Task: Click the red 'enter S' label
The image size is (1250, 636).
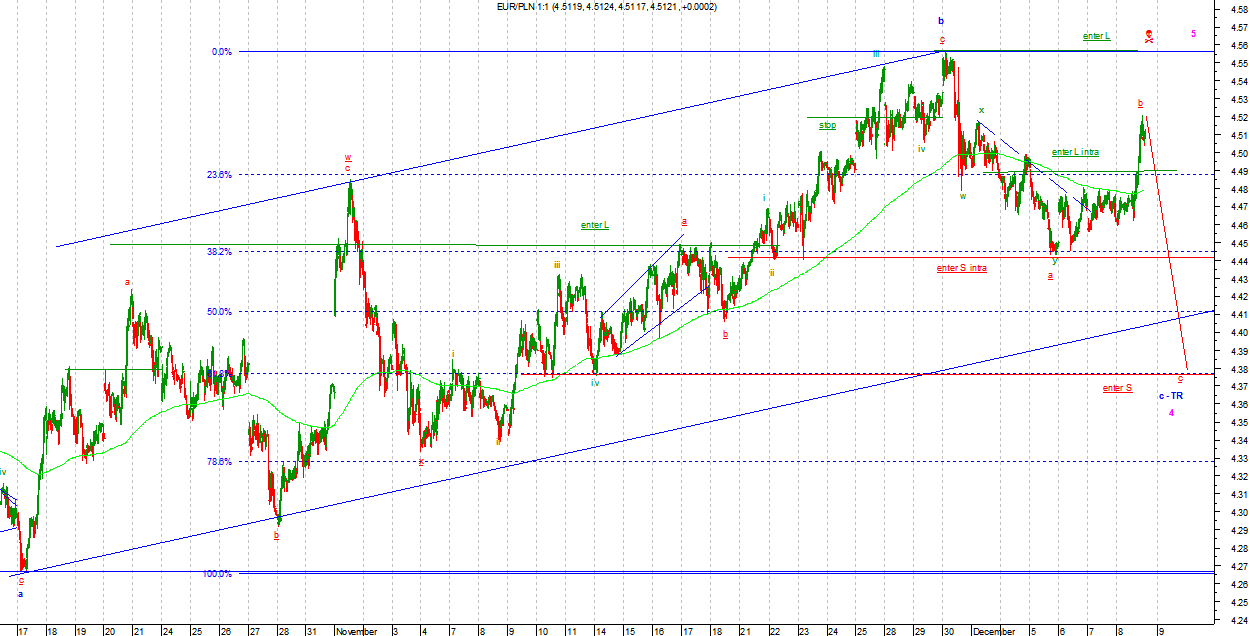Action: point(1117,388)
